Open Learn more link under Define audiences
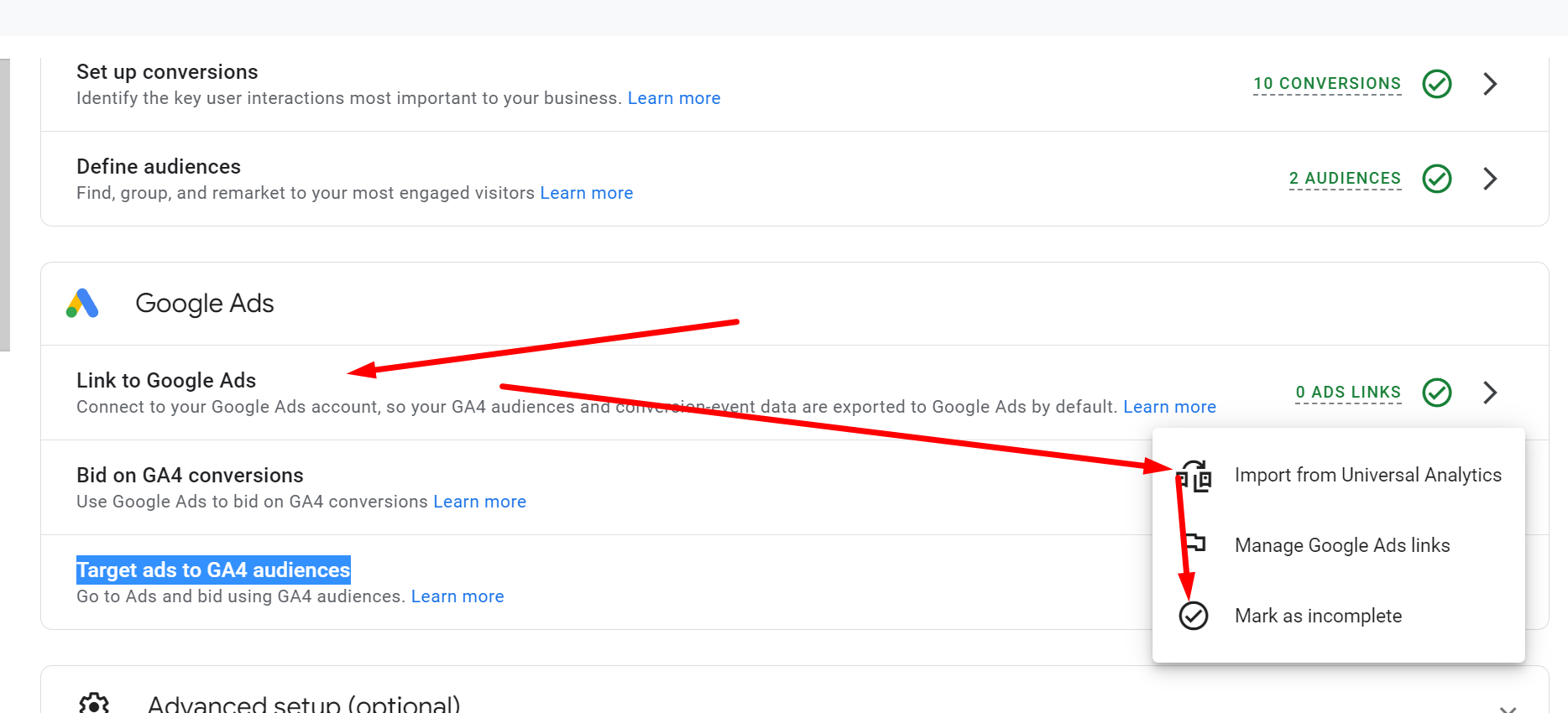 (587, 193)
